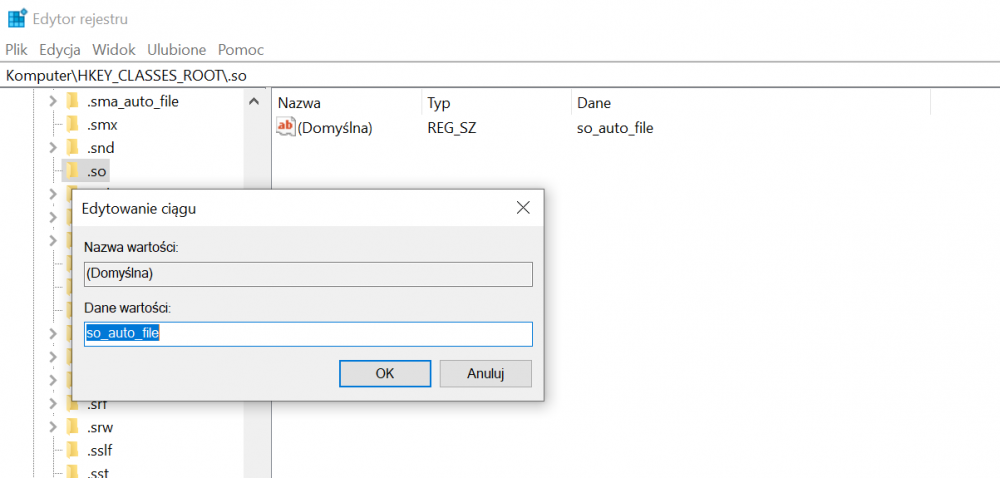
Task: Click the .sma_auto_file folder icon
Action: pos(72,101)
